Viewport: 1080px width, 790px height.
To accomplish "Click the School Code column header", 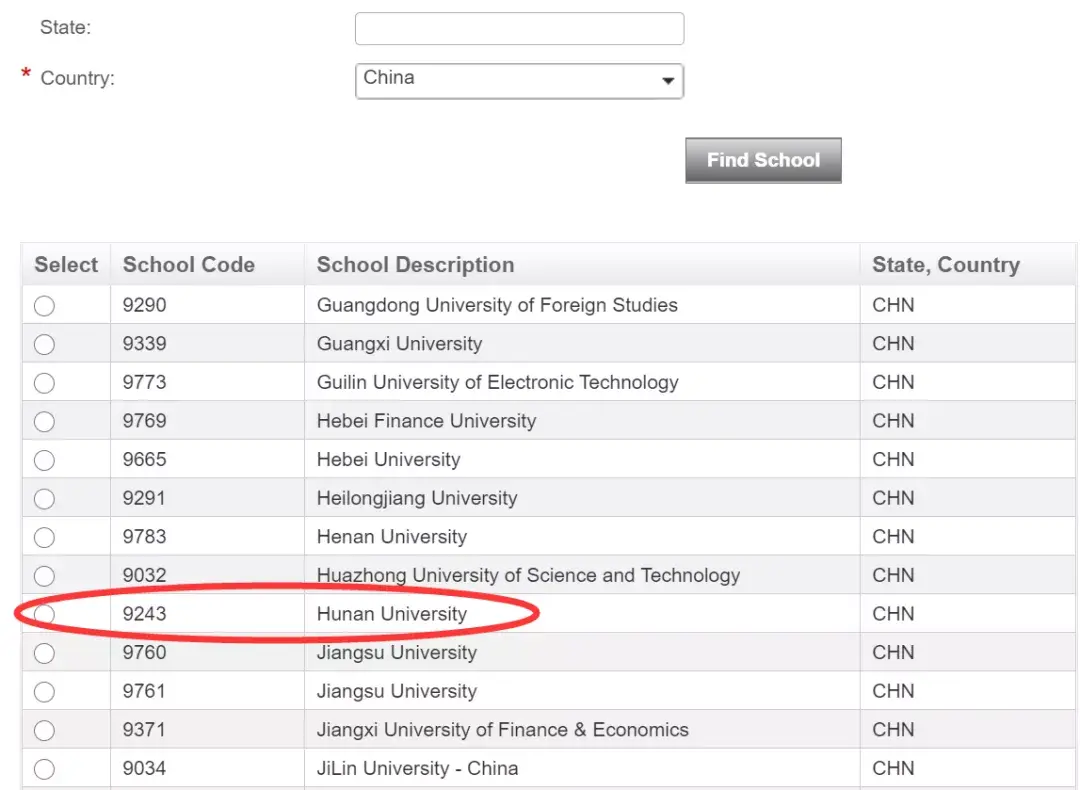I will (x=188, y=265).
